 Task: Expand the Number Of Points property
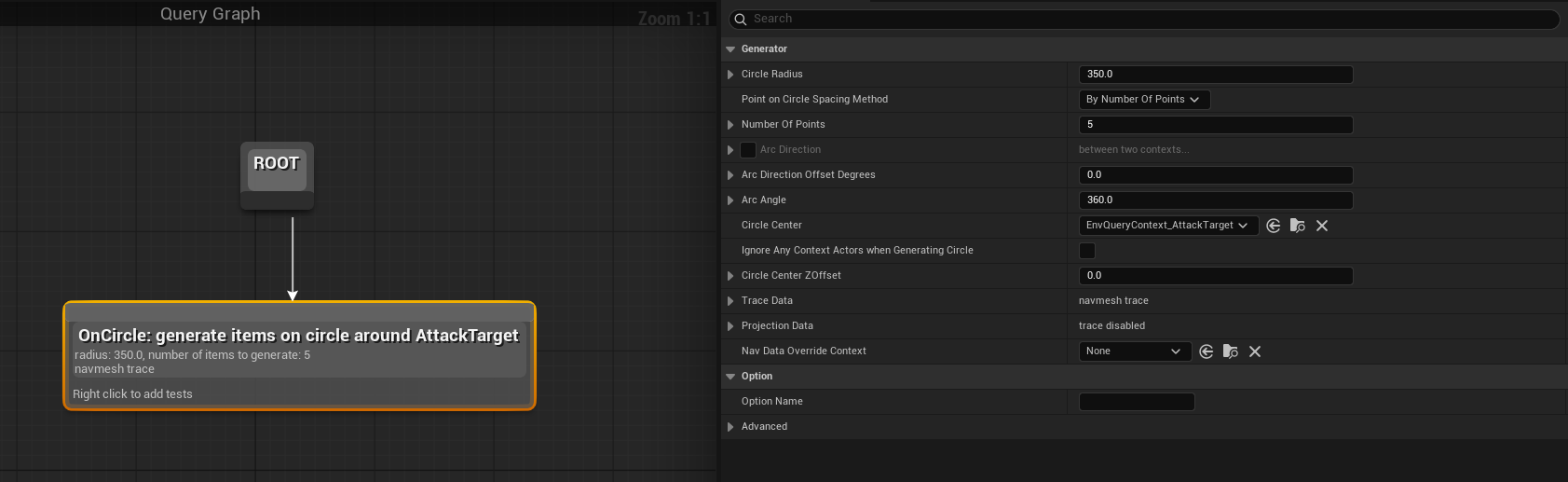(730, 125)
